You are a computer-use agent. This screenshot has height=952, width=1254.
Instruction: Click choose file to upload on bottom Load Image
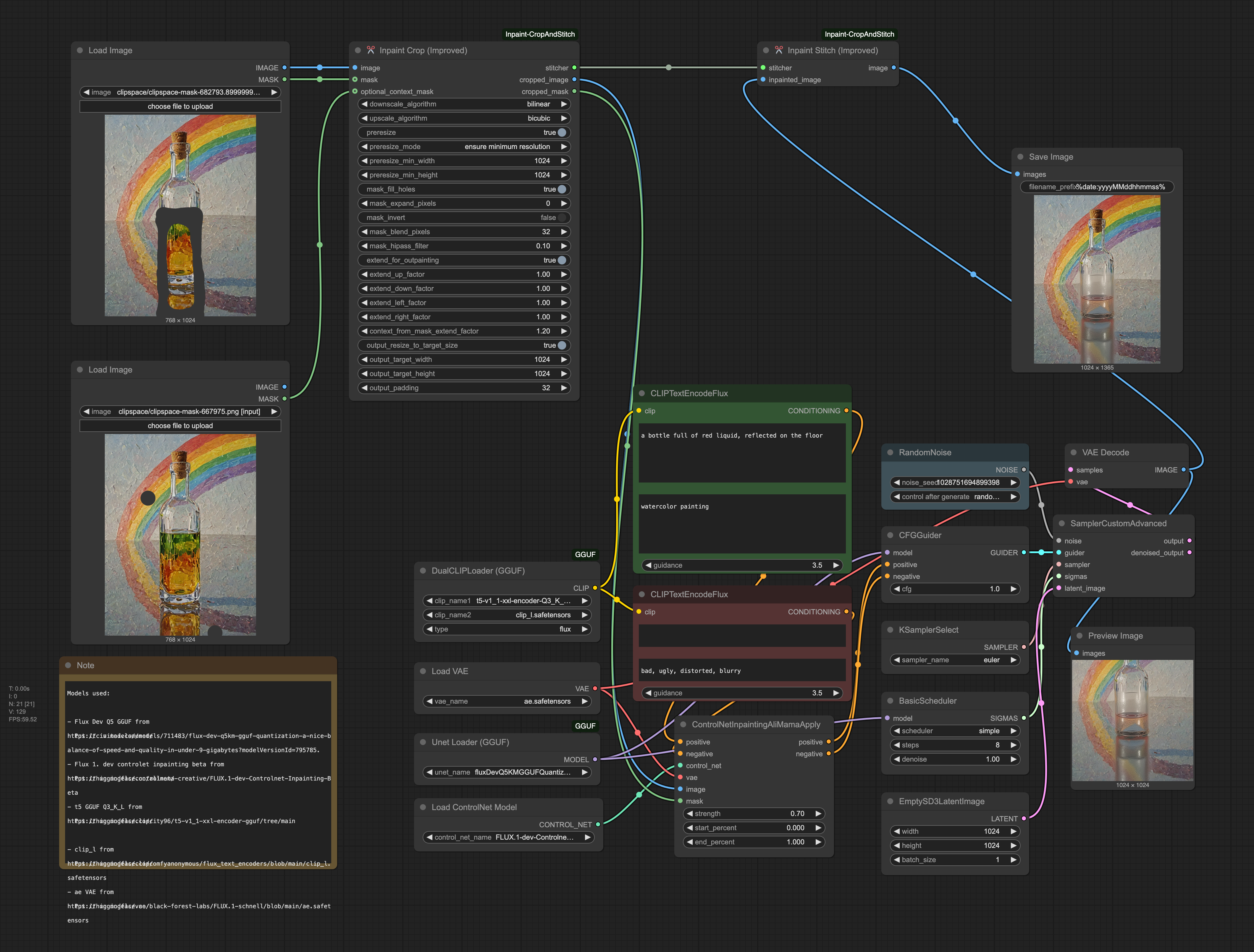[180, 425]
